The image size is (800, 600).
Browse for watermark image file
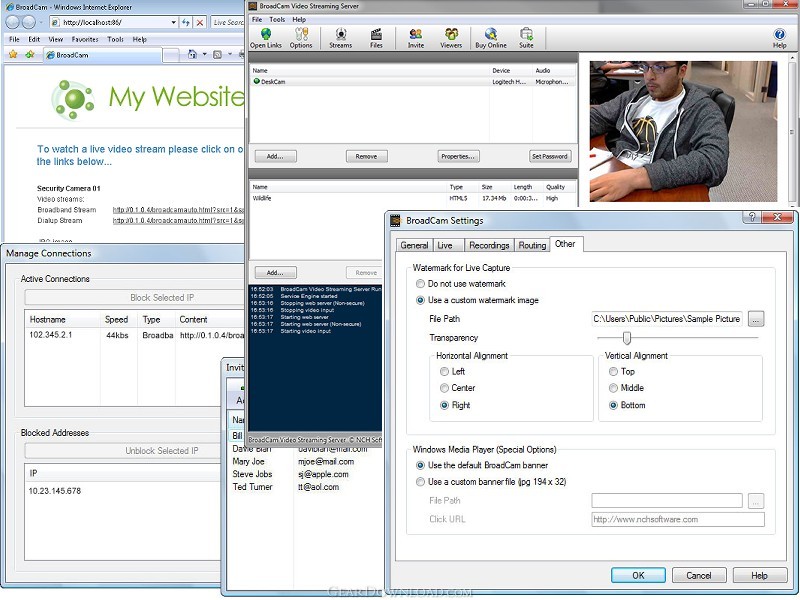point(756,319)
